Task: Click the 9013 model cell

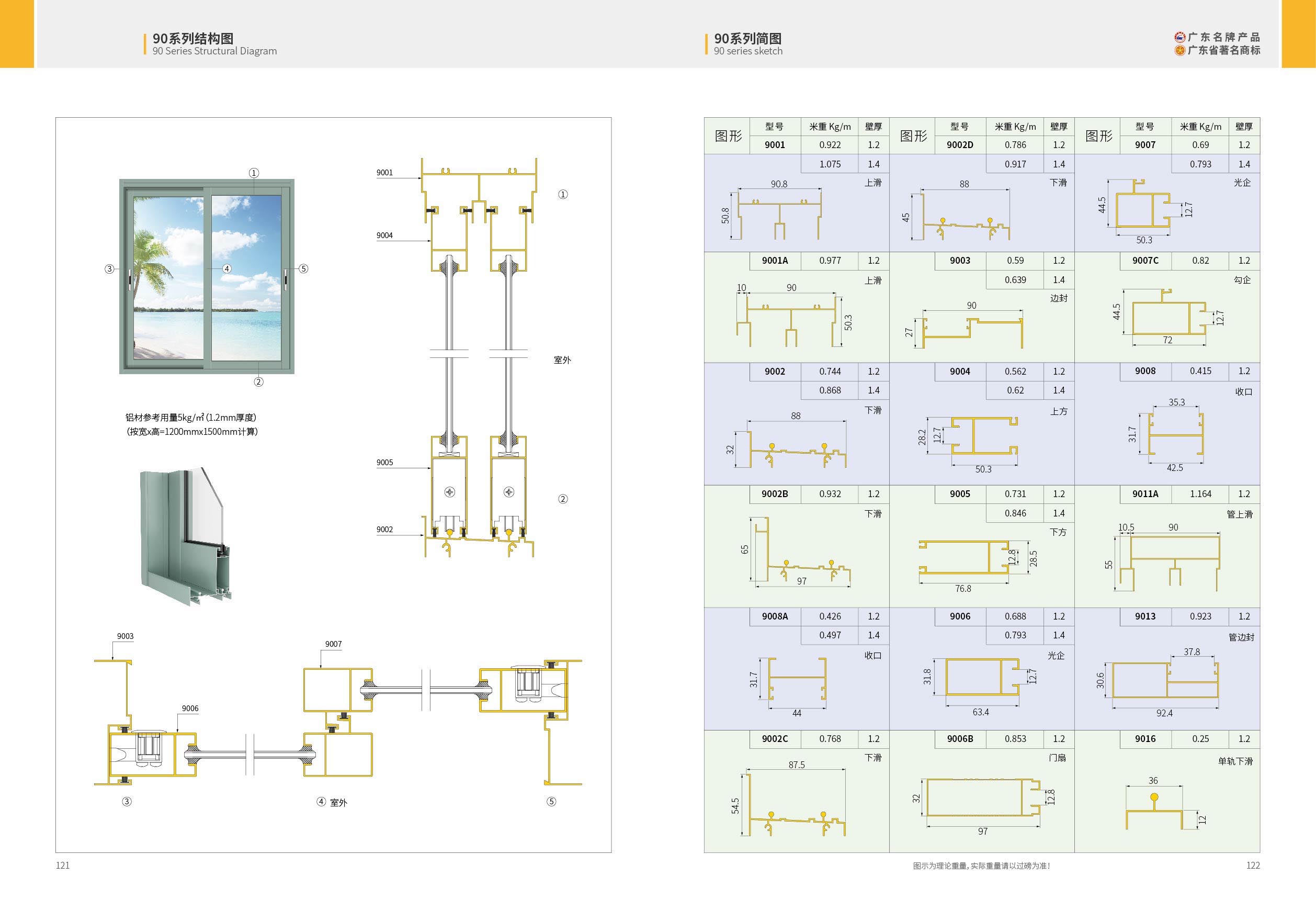Action: click(1145, 616)
